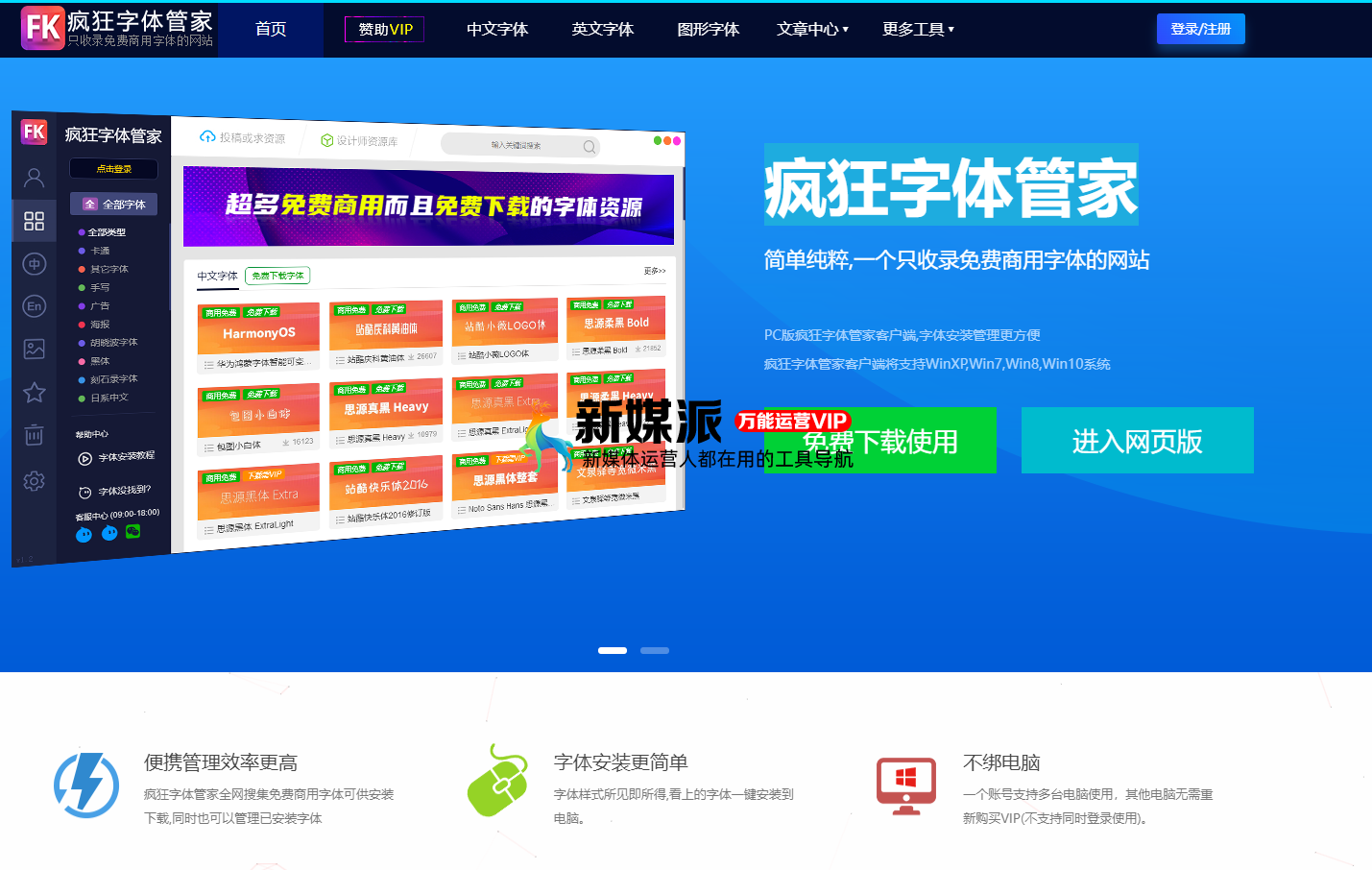Open the 思源真黑 Heavy font card

coord(386,413)
